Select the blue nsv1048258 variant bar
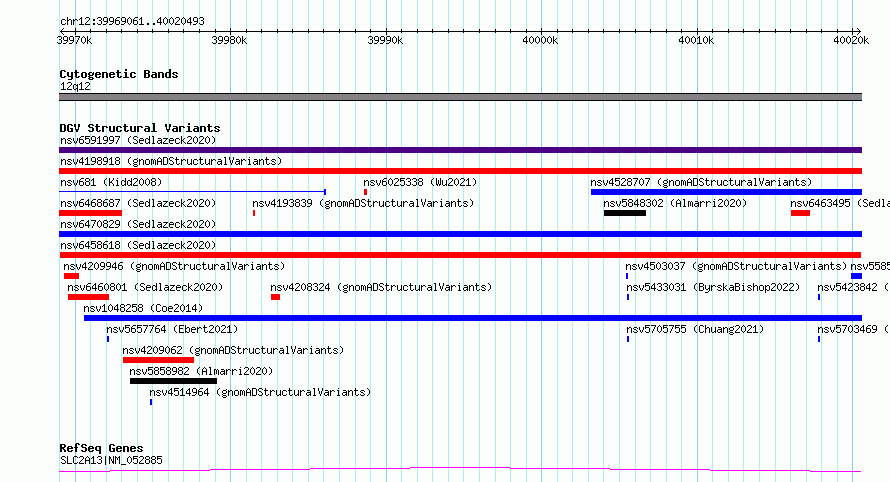Viewport: 890px width, 482px height. pyautogui.click(x=473, y=318)
